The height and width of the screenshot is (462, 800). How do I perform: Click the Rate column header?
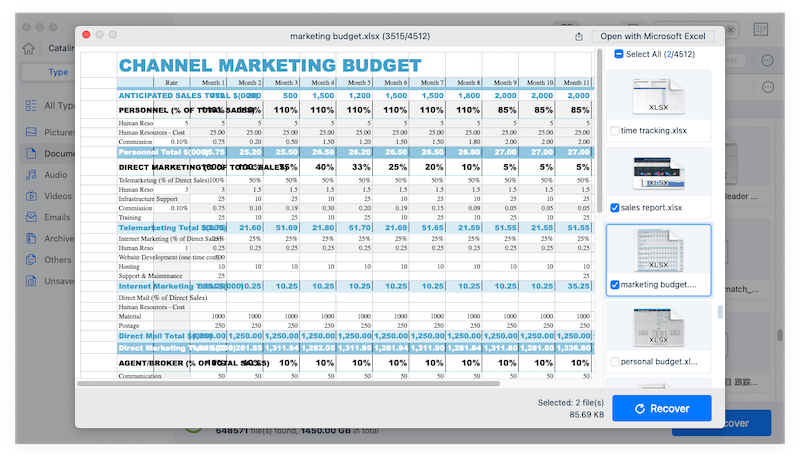[x=171, y=83]
